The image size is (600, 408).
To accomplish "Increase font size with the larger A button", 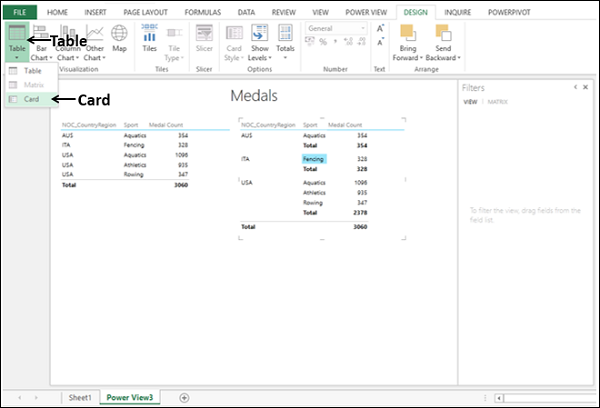I will coord(380,29).
